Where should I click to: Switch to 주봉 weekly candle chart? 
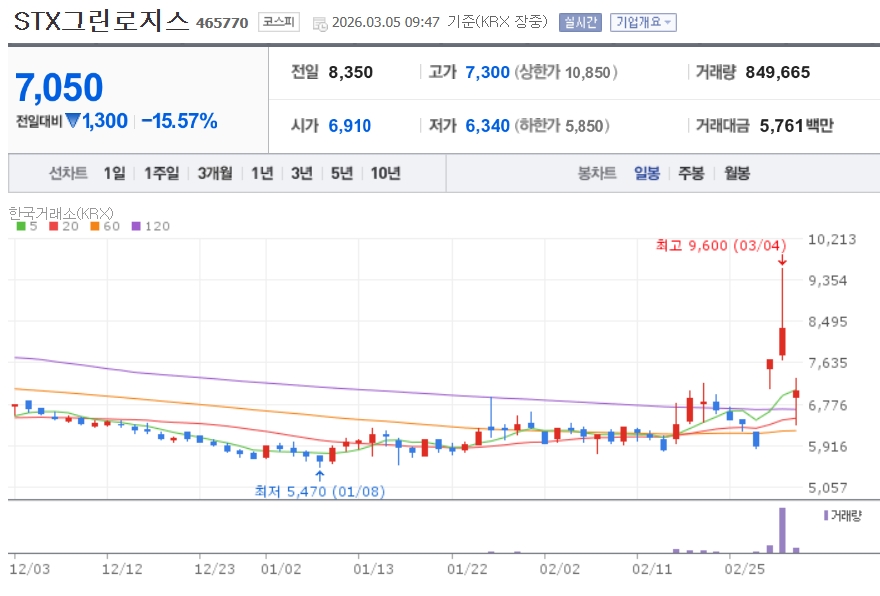tap(691, 173)
